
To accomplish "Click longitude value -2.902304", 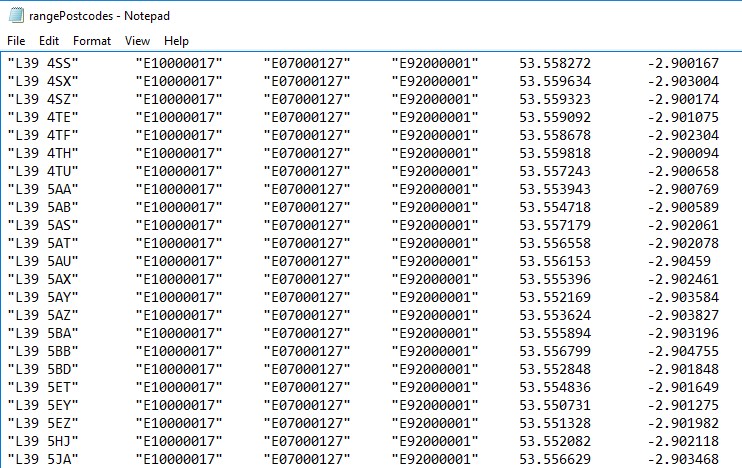I will point(683,135).
